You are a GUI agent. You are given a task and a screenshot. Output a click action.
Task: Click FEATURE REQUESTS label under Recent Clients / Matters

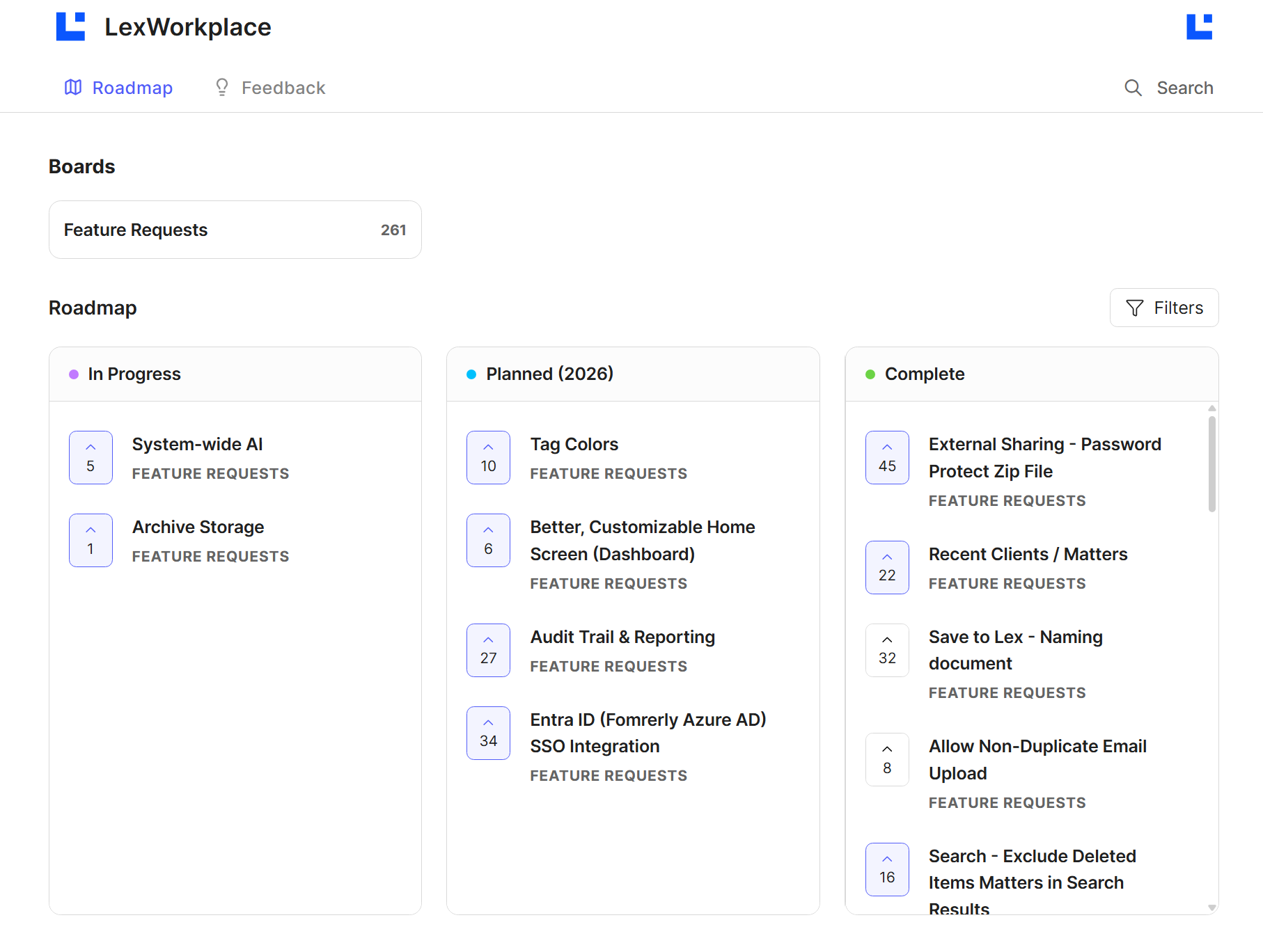click(x=1007, y=584)
